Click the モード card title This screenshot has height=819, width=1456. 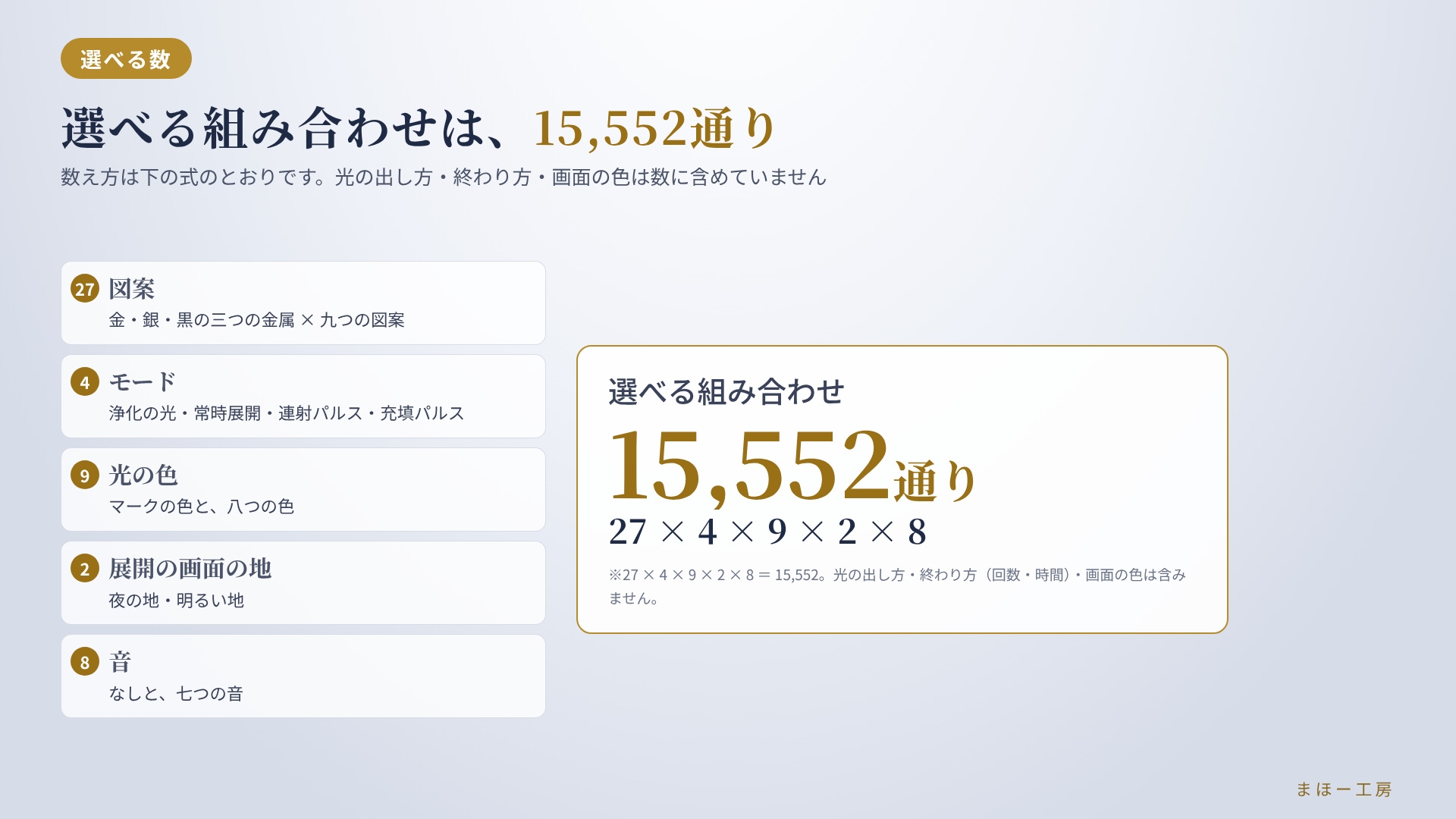click(143, 382)
